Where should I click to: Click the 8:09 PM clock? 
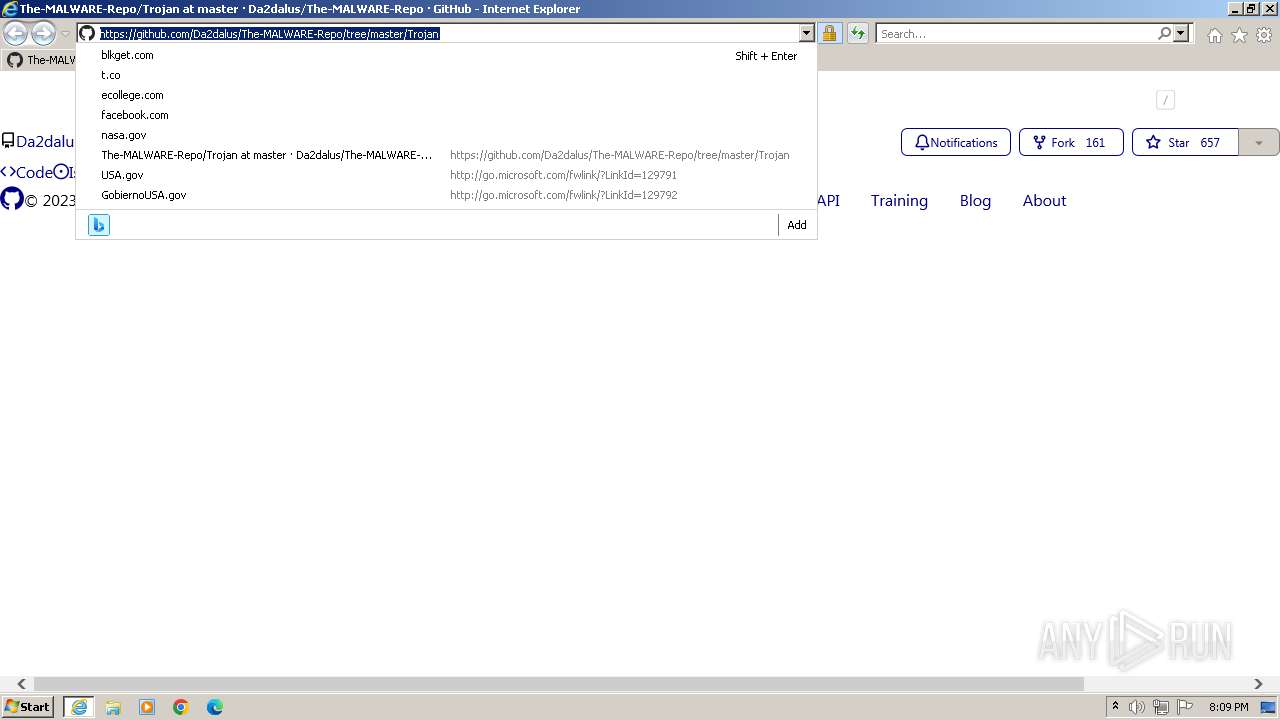click(1228, 707)
